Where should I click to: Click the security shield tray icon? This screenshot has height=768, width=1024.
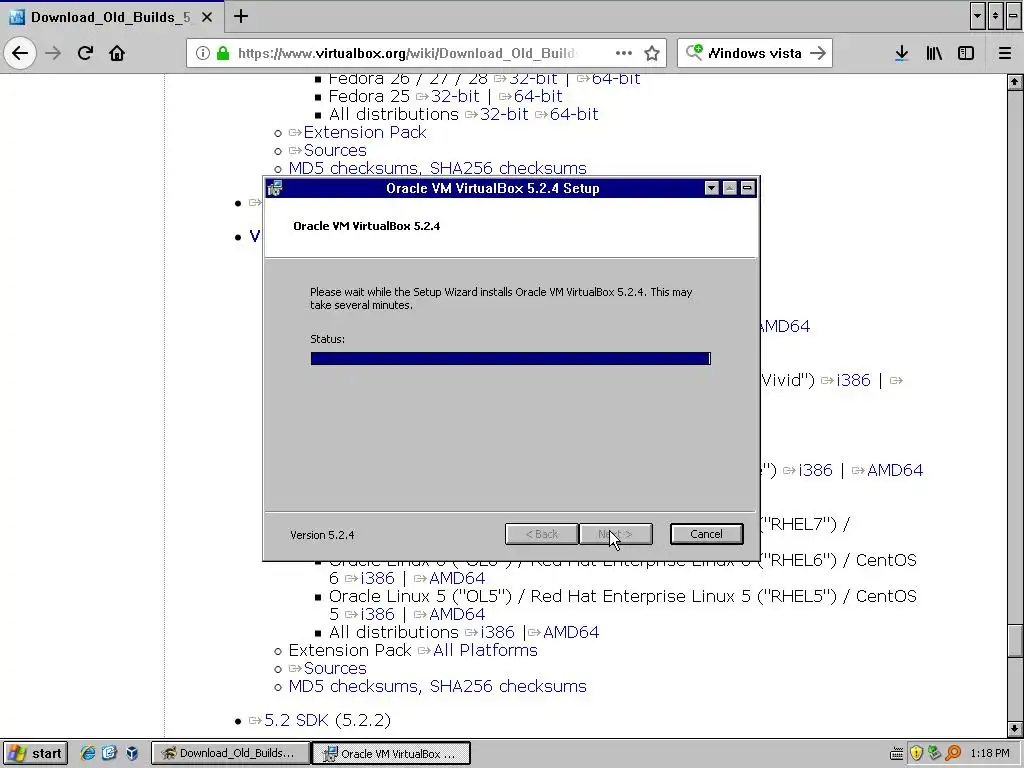tap(916, 753)
